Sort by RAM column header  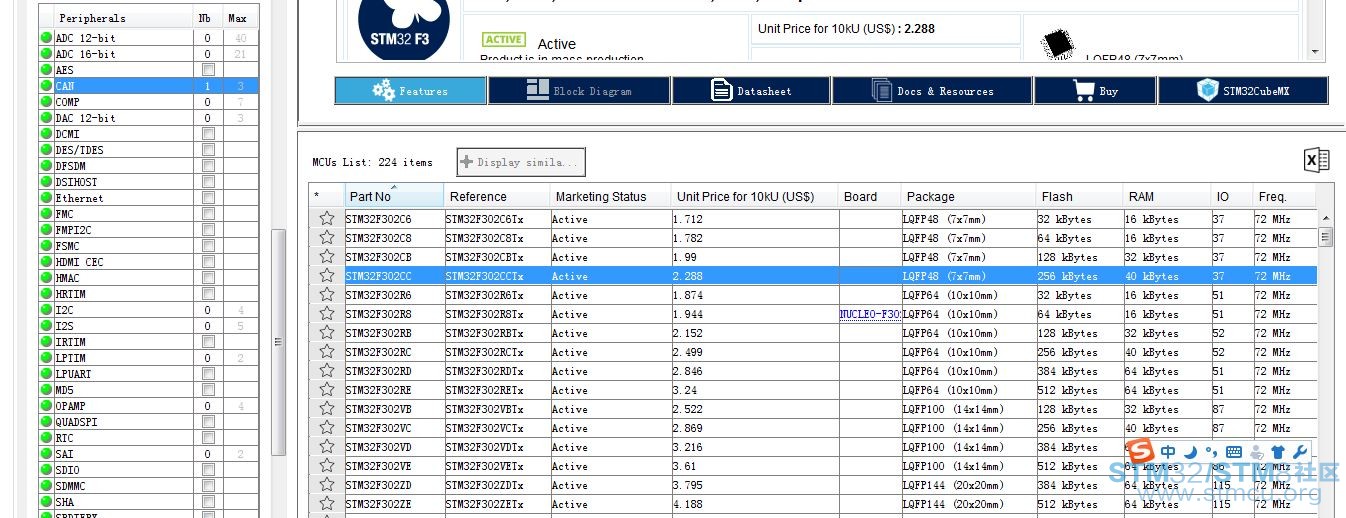click(1167, 196)
